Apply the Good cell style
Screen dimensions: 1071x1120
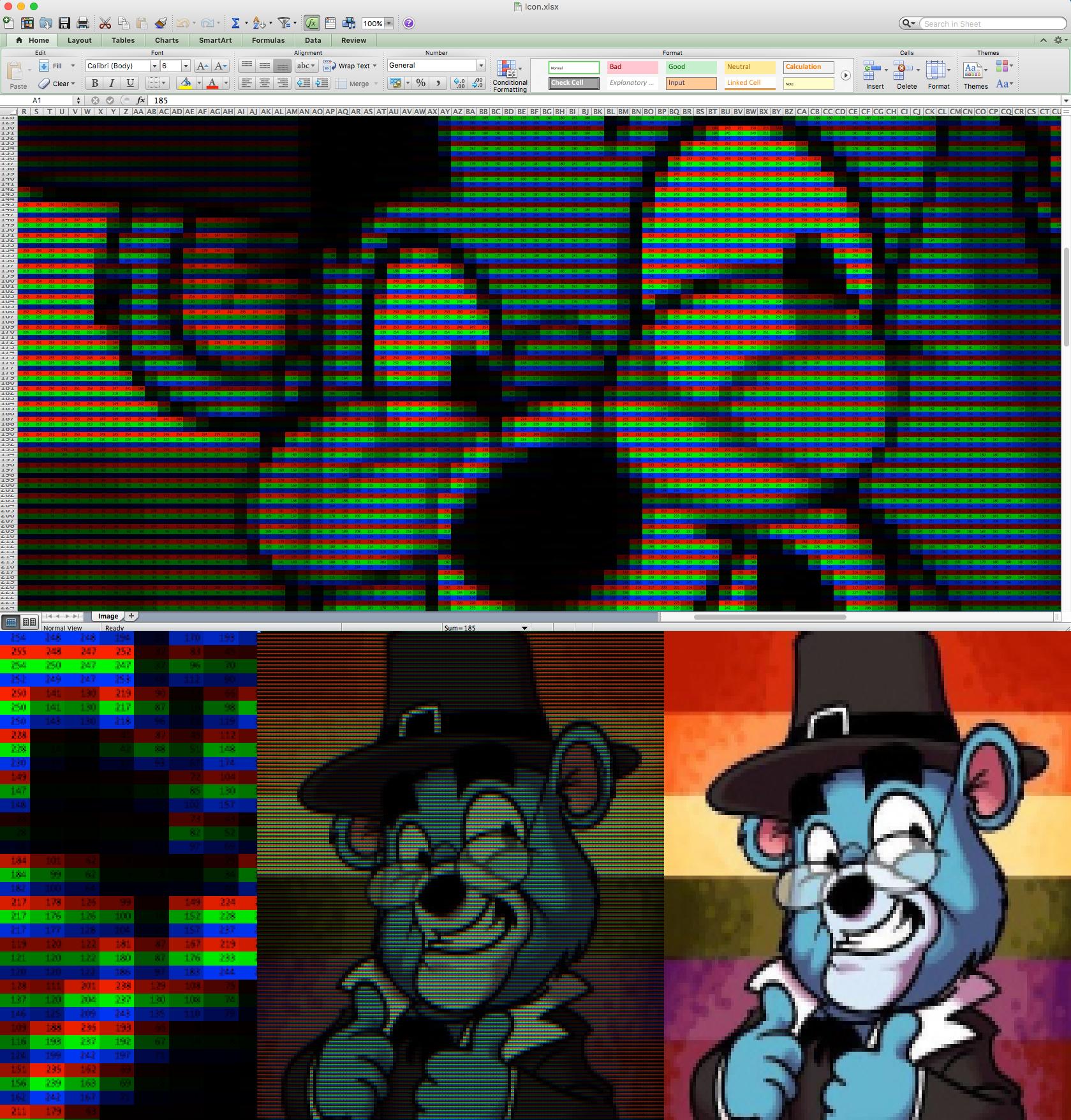[691, 67]
